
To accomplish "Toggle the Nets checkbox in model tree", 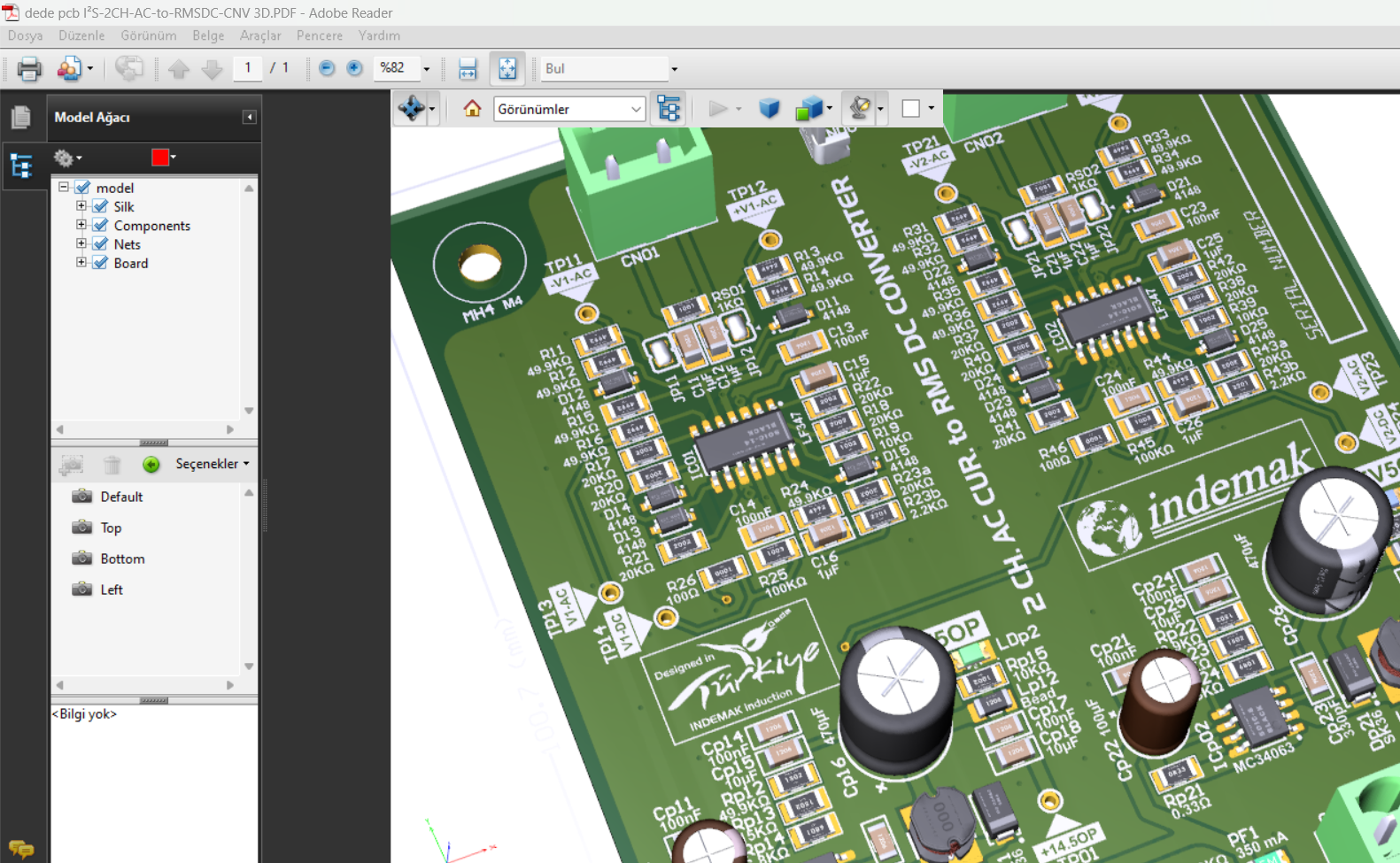I will (101, 244).
